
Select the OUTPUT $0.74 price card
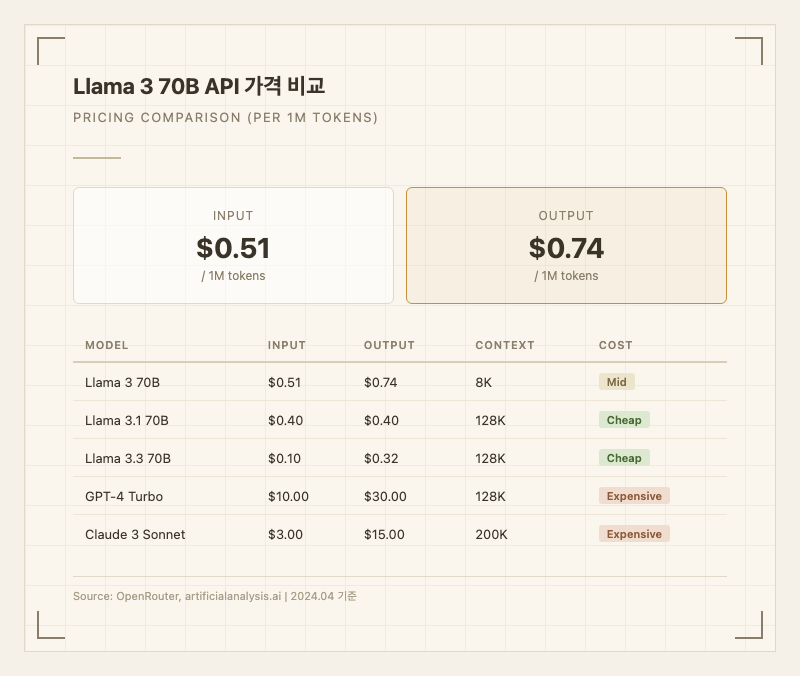(x=566, y=245)
